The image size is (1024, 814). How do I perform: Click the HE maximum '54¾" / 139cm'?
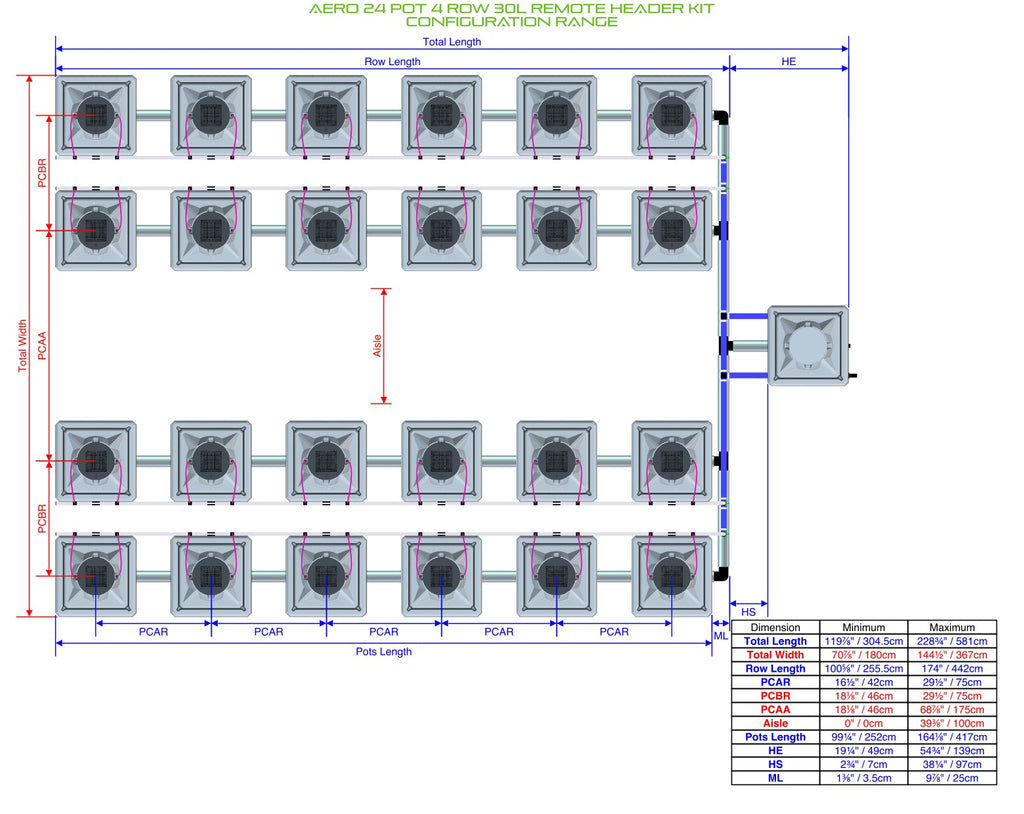pyautogui.click(x=952, y=751)
